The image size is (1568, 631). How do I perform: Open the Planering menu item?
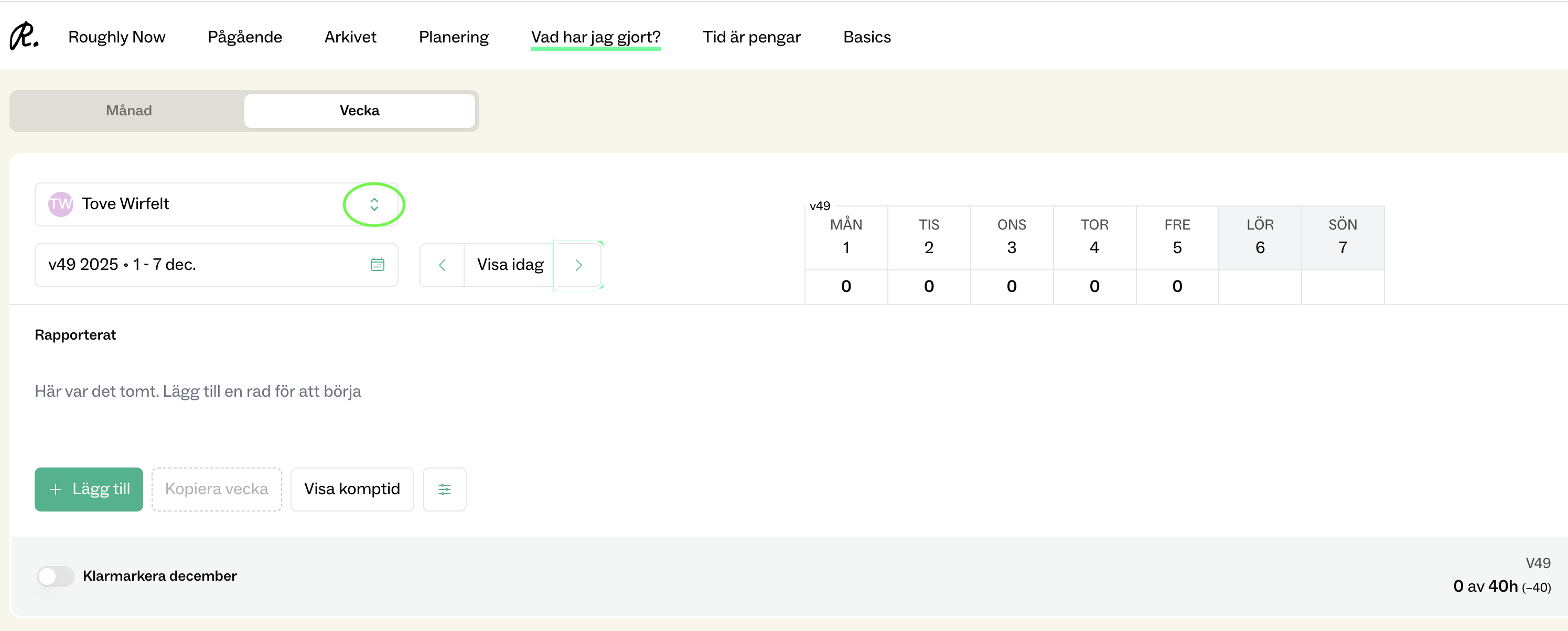(x=454, y=37)
